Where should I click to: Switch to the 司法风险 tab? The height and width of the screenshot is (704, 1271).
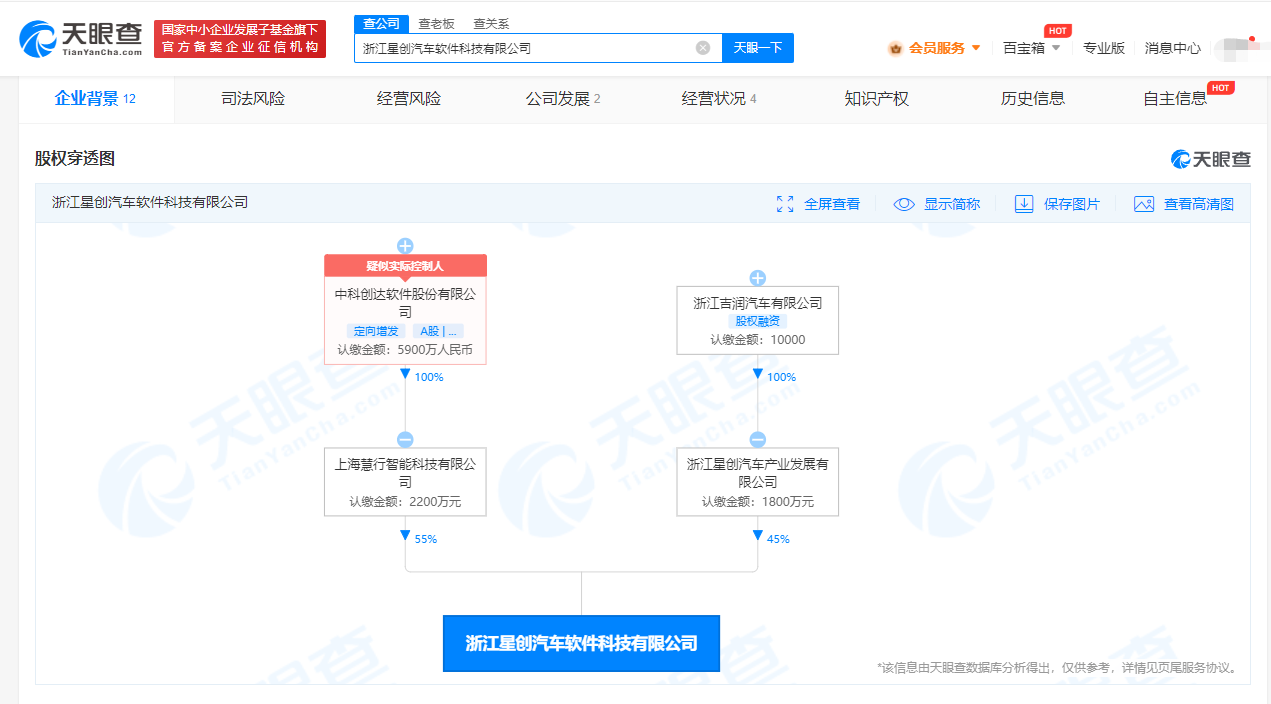coord(253,99)
